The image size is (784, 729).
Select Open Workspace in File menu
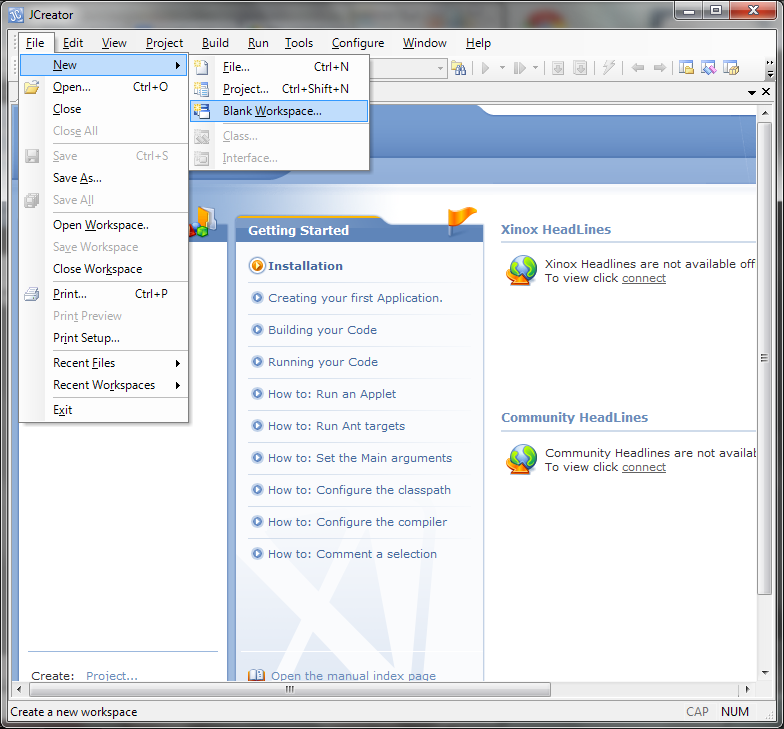click(104, 225)
